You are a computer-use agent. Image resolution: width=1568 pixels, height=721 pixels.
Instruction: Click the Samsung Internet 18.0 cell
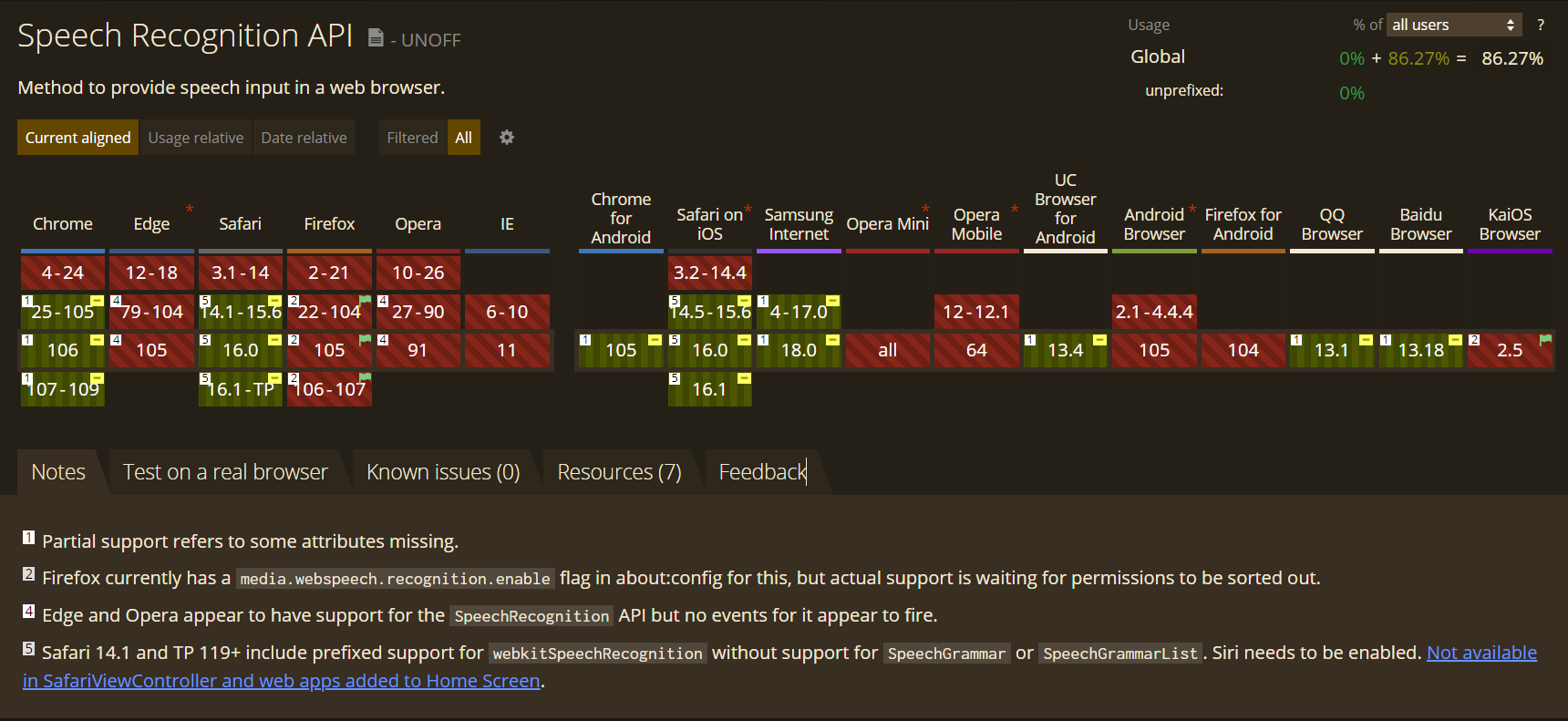pyautogui.click(x=799, y=350)
